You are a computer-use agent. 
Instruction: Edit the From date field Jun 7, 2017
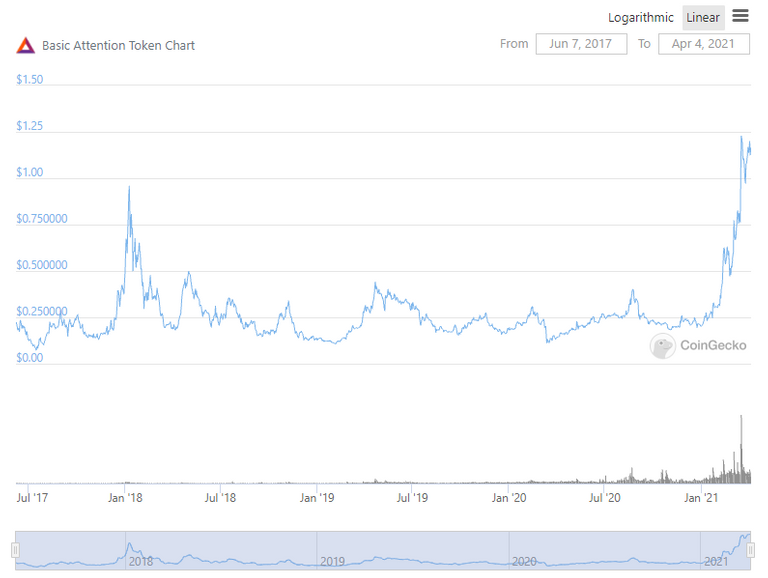point(581,44)
